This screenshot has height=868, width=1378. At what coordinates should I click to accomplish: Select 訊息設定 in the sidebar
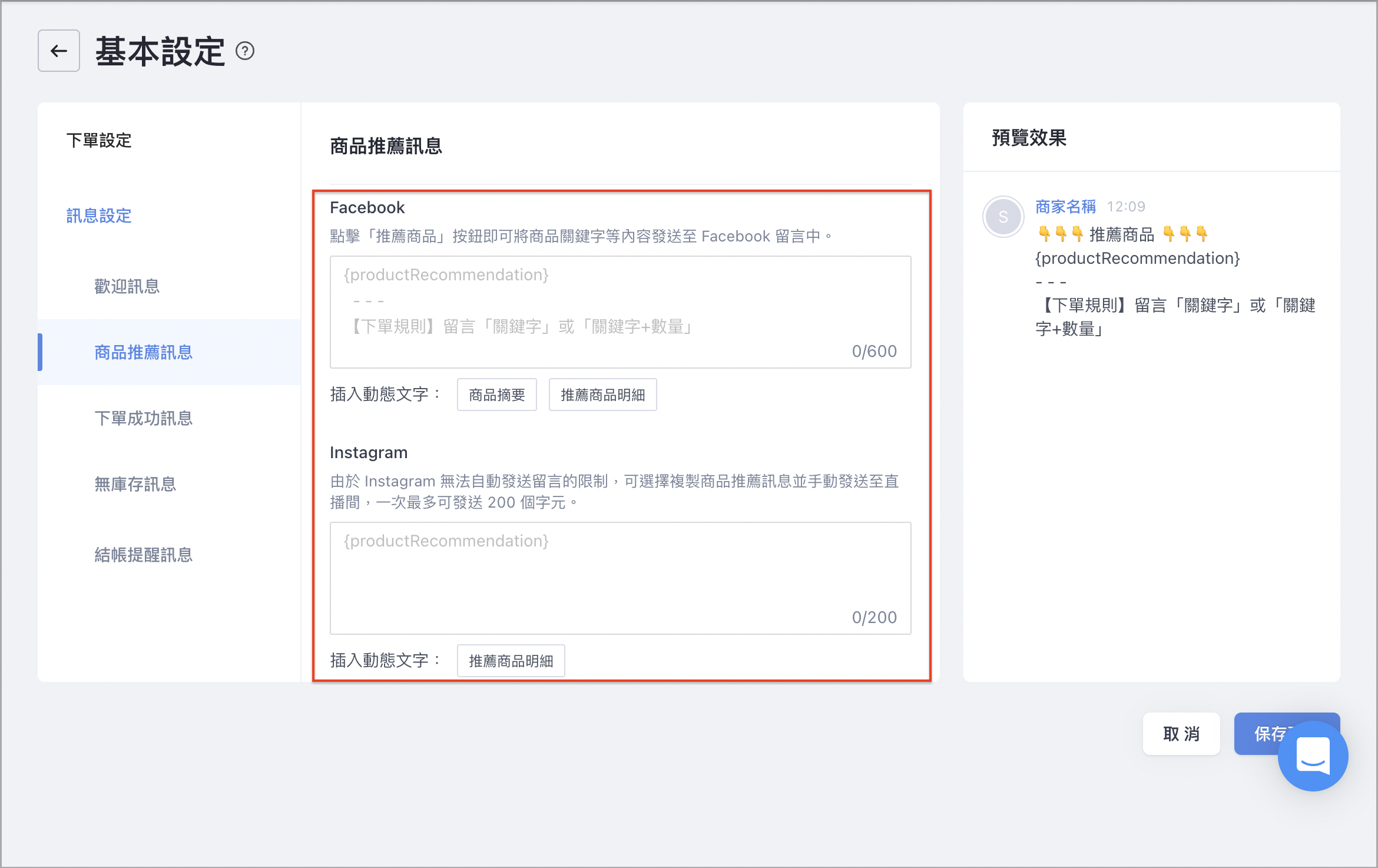(x=99, y=216)
